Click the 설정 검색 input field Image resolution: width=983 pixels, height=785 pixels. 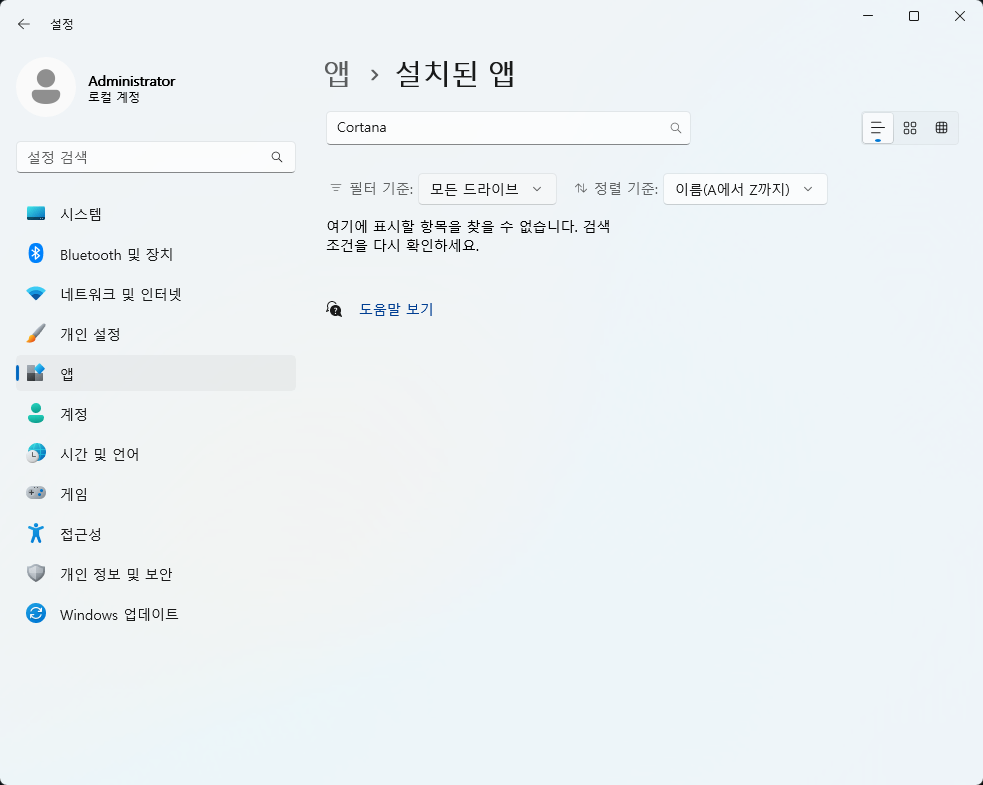click(x=155, y=157)
